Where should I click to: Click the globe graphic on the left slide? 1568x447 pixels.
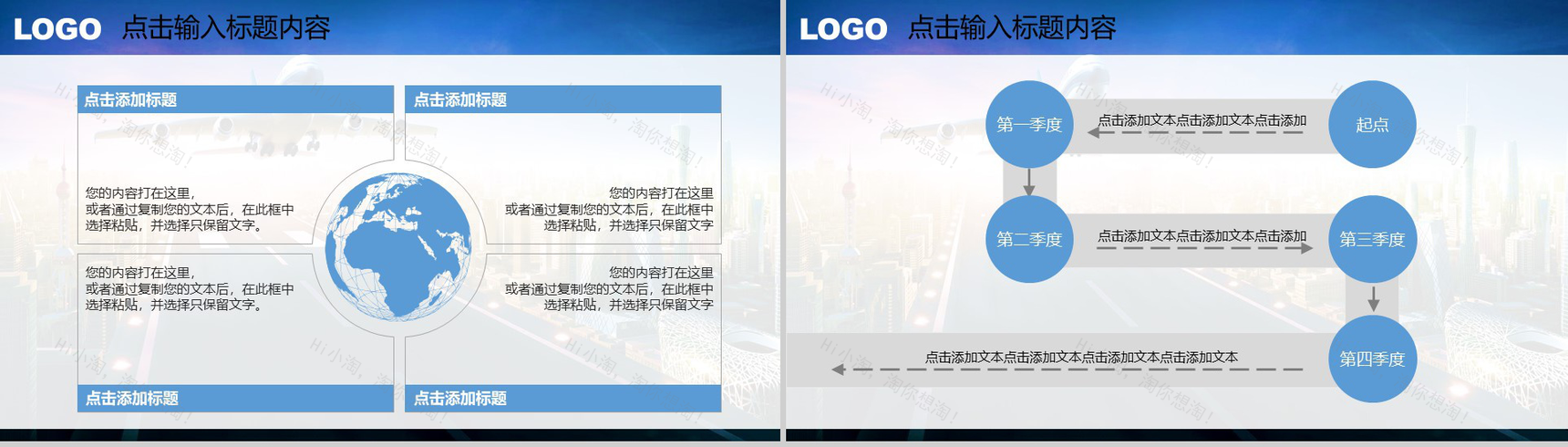(x=398, y=245)
